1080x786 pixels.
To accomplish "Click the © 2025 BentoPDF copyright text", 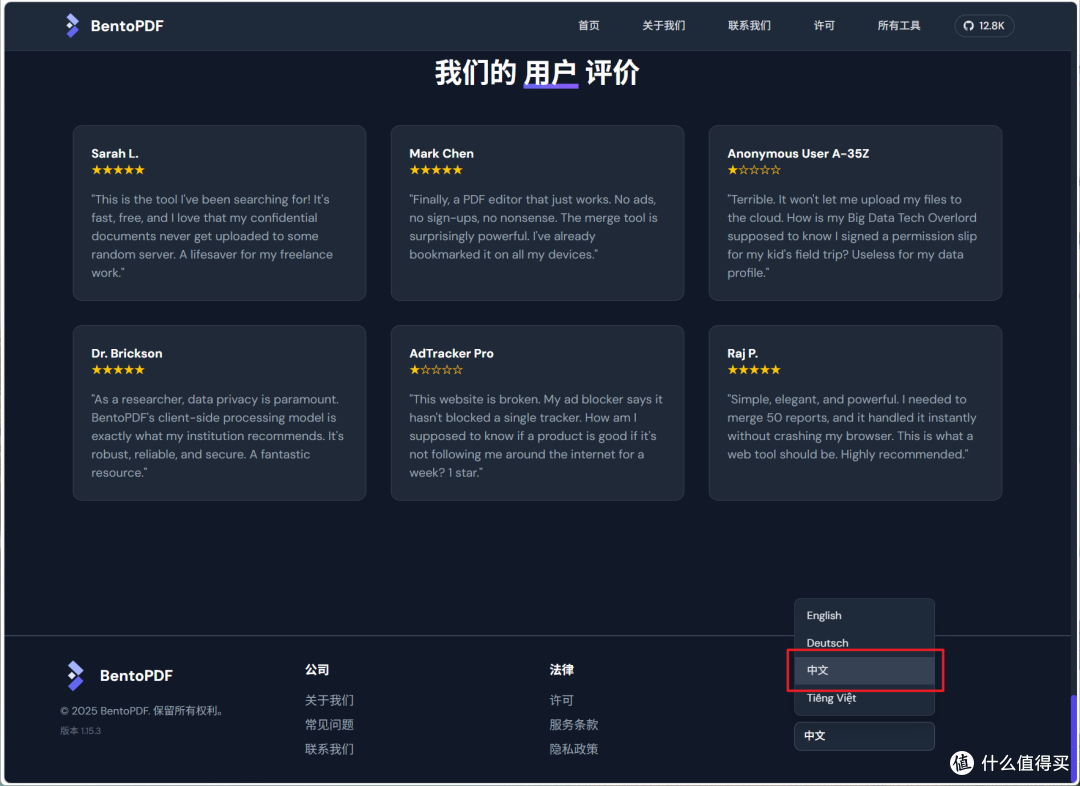I will (x=143, y=711).
